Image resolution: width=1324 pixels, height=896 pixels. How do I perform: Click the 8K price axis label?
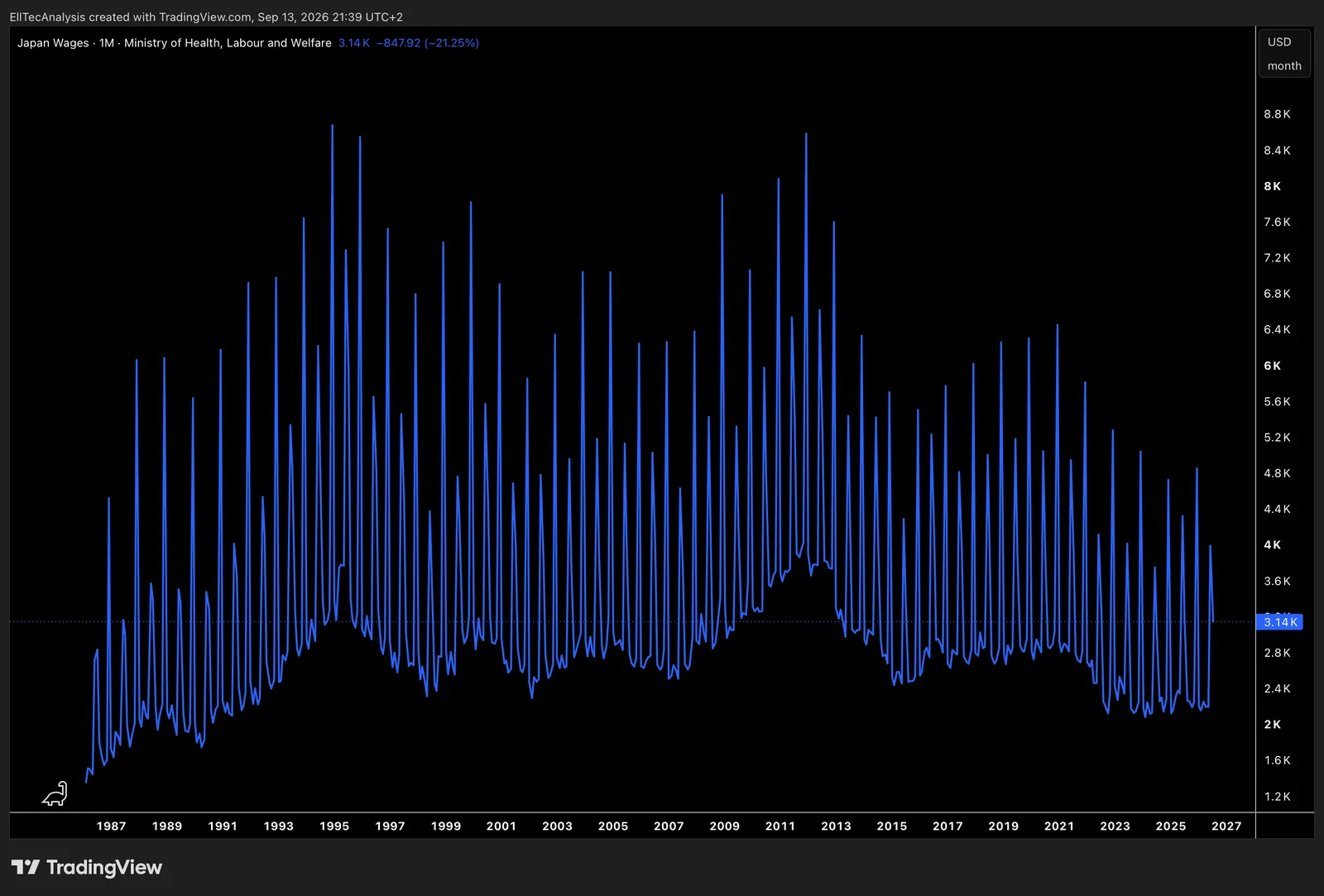1273,186
